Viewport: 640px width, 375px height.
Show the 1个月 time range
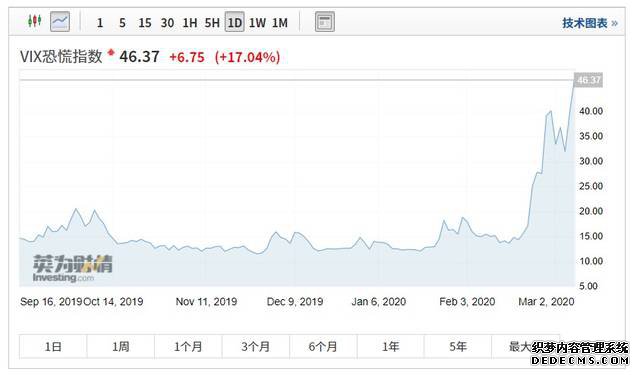point(188,346)
